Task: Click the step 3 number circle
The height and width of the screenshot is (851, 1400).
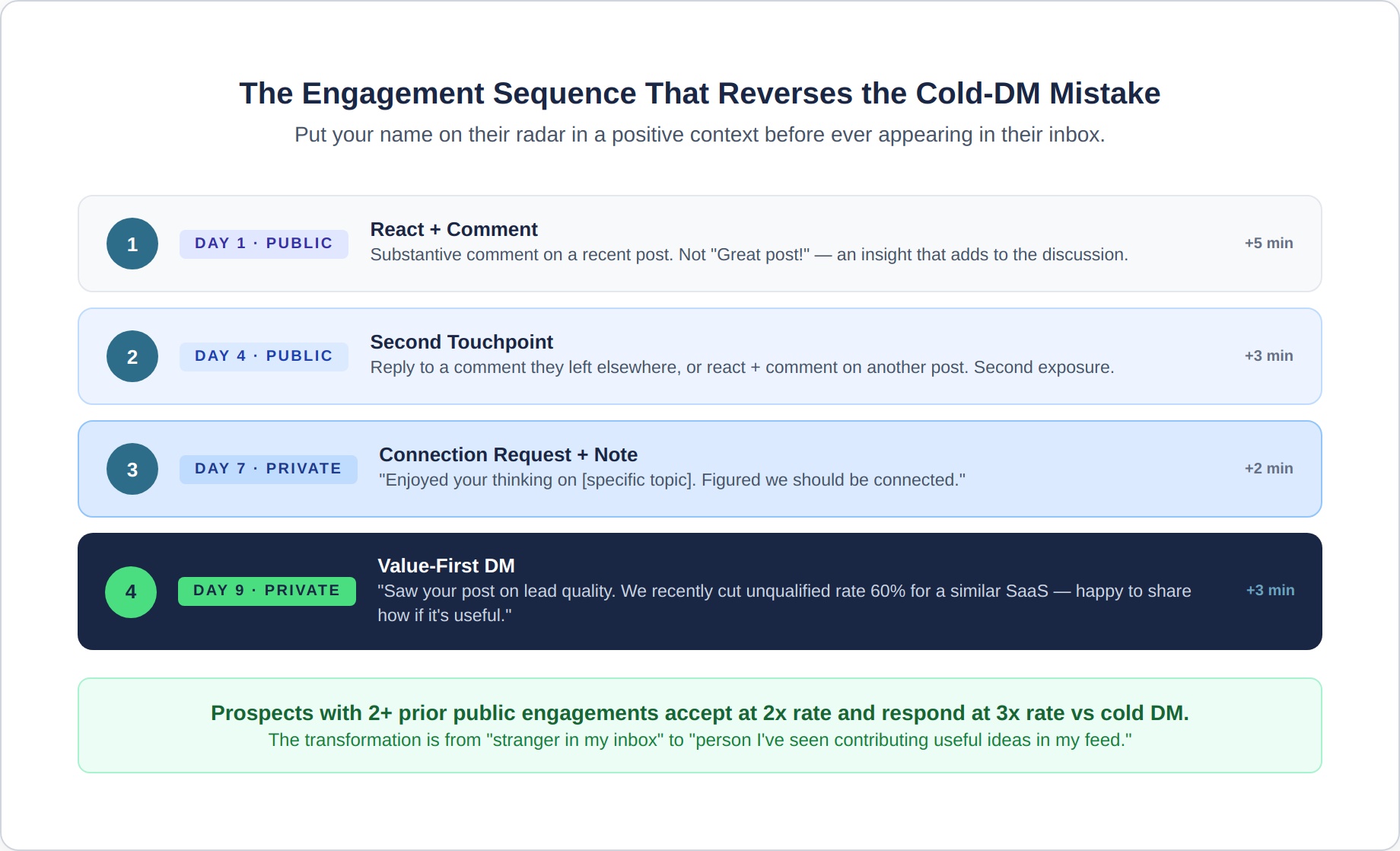Action: click(132, 469)
